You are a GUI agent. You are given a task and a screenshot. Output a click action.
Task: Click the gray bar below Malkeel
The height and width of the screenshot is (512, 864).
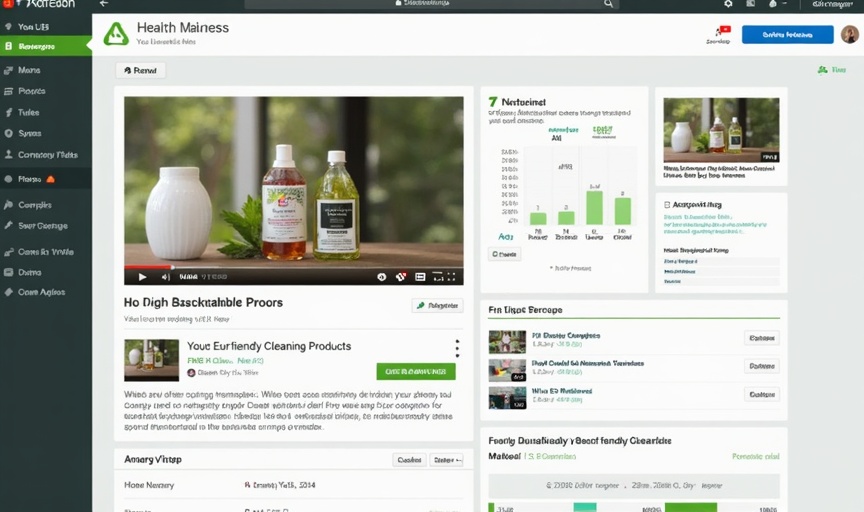coord(634,486)
